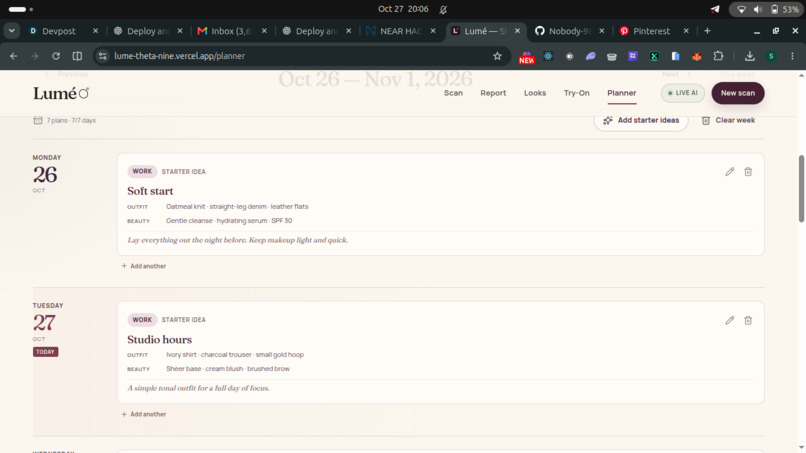Open the browser profile avatar

[771, 56]
